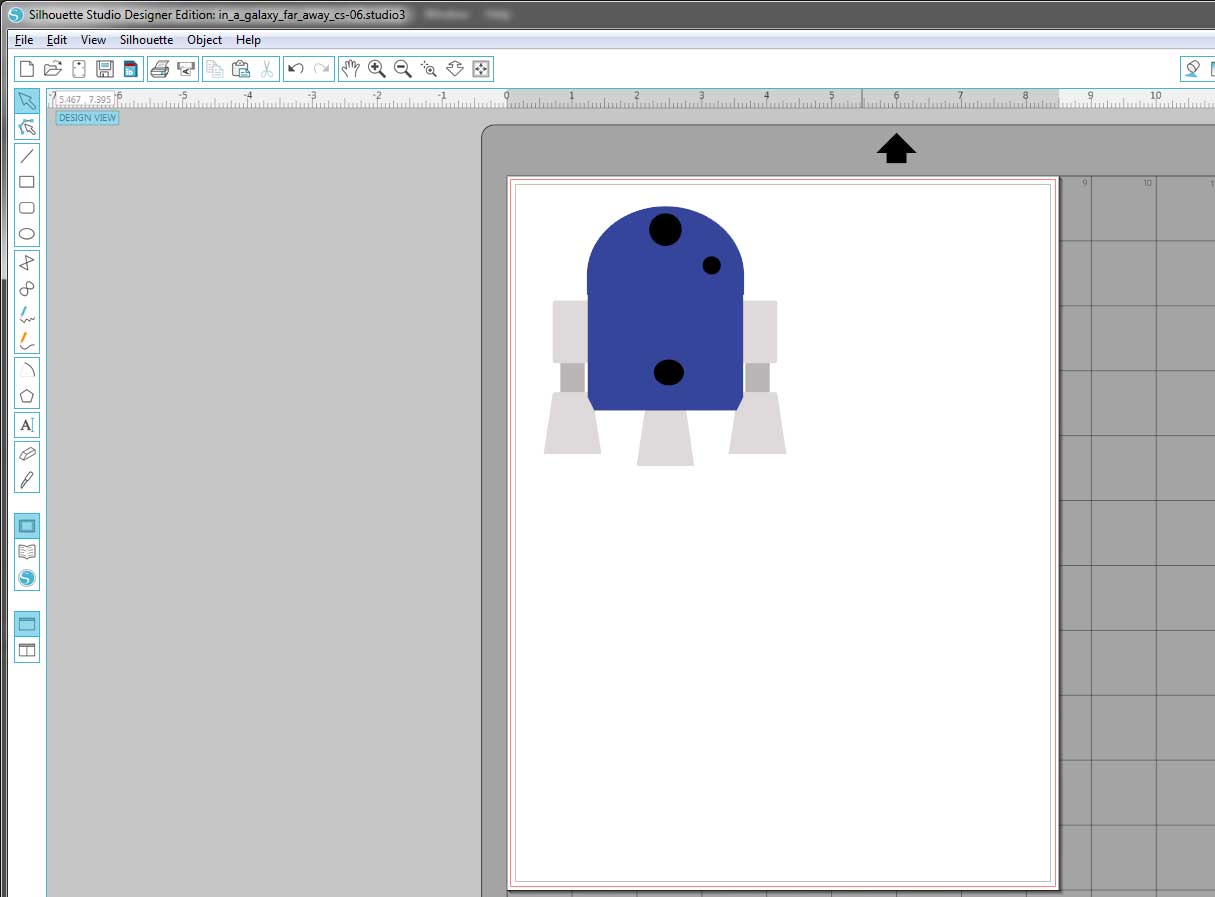Select the Draw an Ellipse tool
1215x897 pixels.
click(27, 234)
